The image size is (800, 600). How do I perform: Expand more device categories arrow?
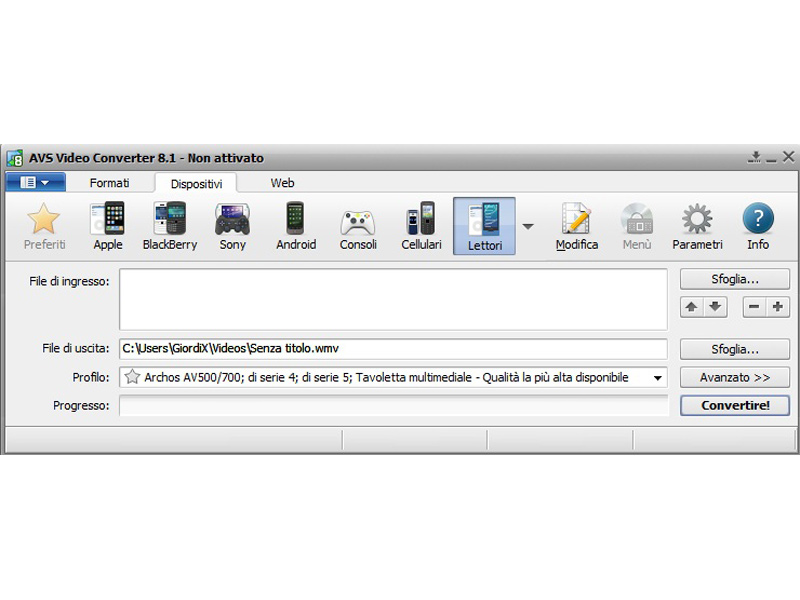click(528, 226)
